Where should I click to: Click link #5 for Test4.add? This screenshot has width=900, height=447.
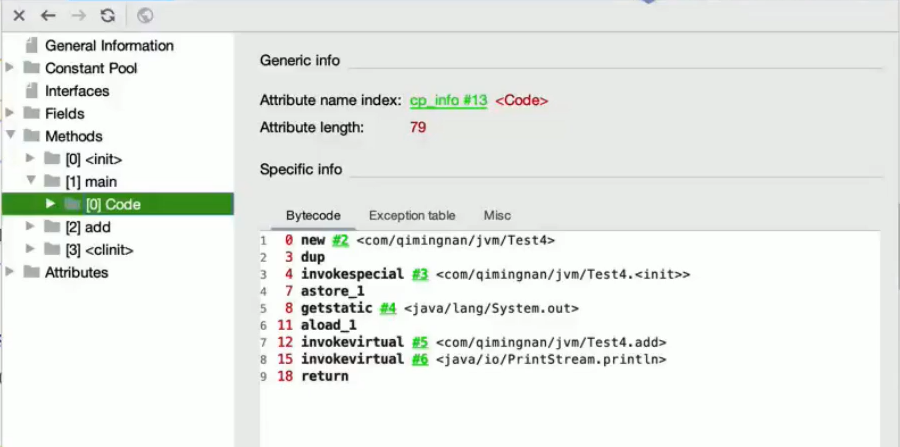[420, 342]
